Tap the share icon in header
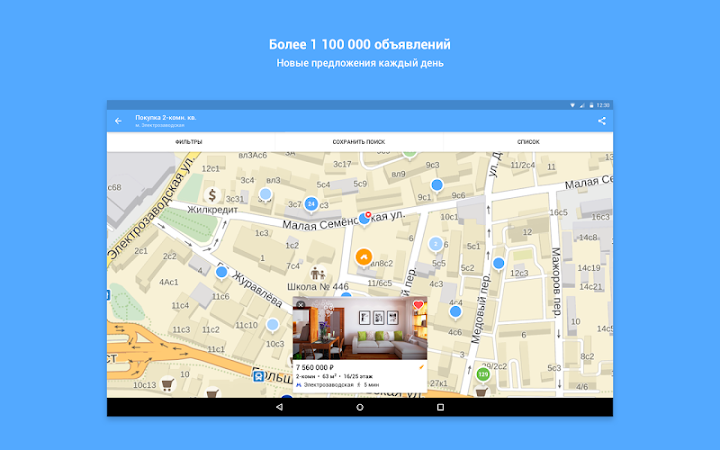Screen dimensions: 720x450 pos(601,121)
